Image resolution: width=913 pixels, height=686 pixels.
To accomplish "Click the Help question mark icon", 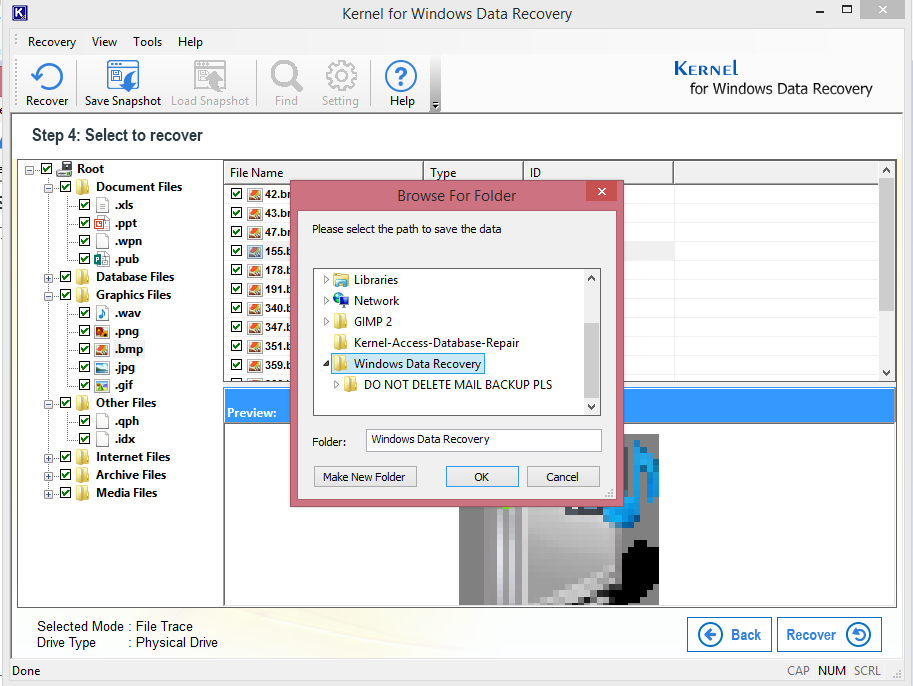I will click(401, 76).
